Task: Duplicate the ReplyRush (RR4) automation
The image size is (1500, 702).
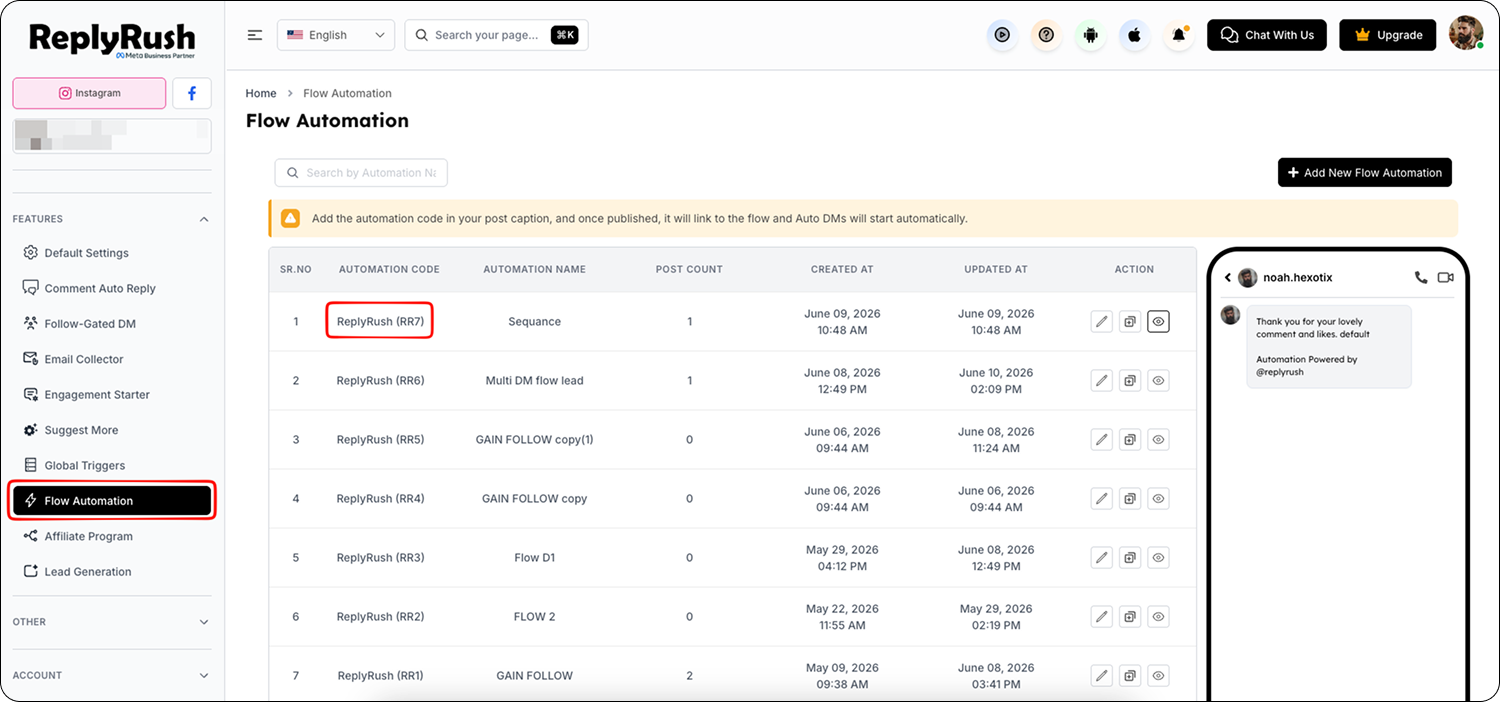Action: click(x=1130, y=499)
